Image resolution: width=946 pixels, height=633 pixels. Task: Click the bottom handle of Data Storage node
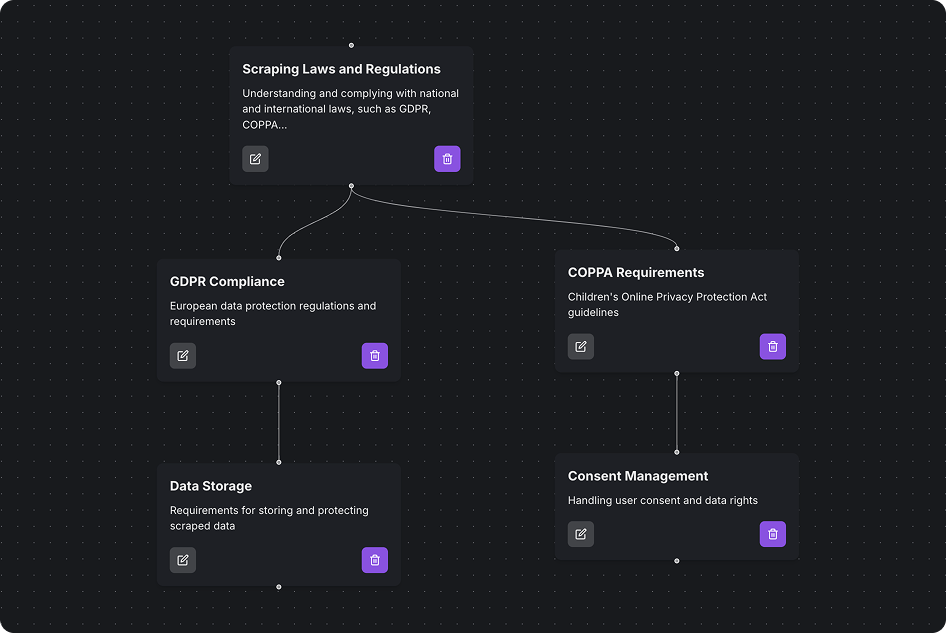coord(277,587)
